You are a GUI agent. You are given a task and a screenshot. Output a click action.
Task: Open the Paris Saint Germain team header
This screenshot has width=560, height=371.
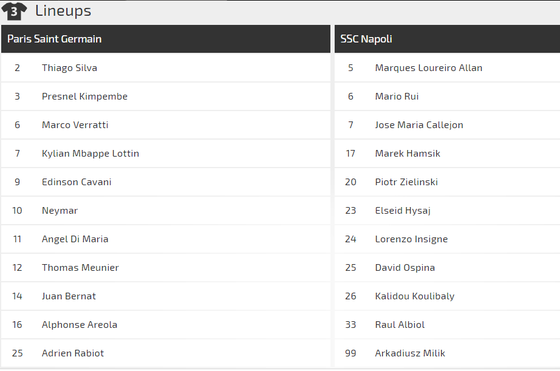(x=166, y=39)
